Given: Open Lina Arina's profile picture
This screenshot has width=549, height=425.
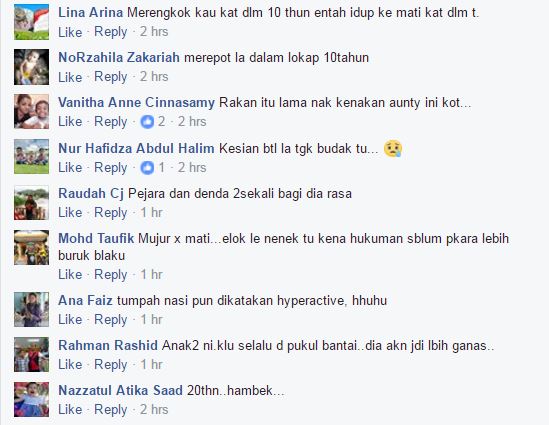Looking at the screenshot, I should (x=32, y=22).
